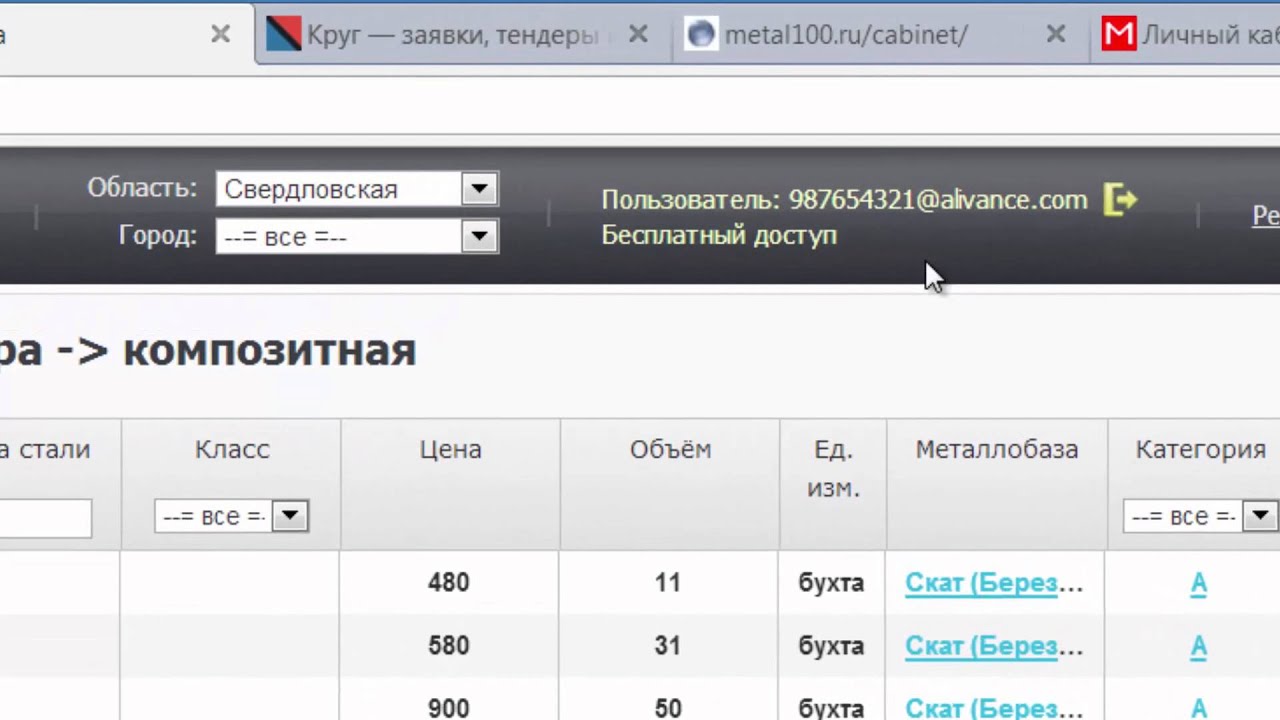
Task: Switch to metal100.ru/cabinet/ tab
Action: pyautogui.click(x=880, y=35)
